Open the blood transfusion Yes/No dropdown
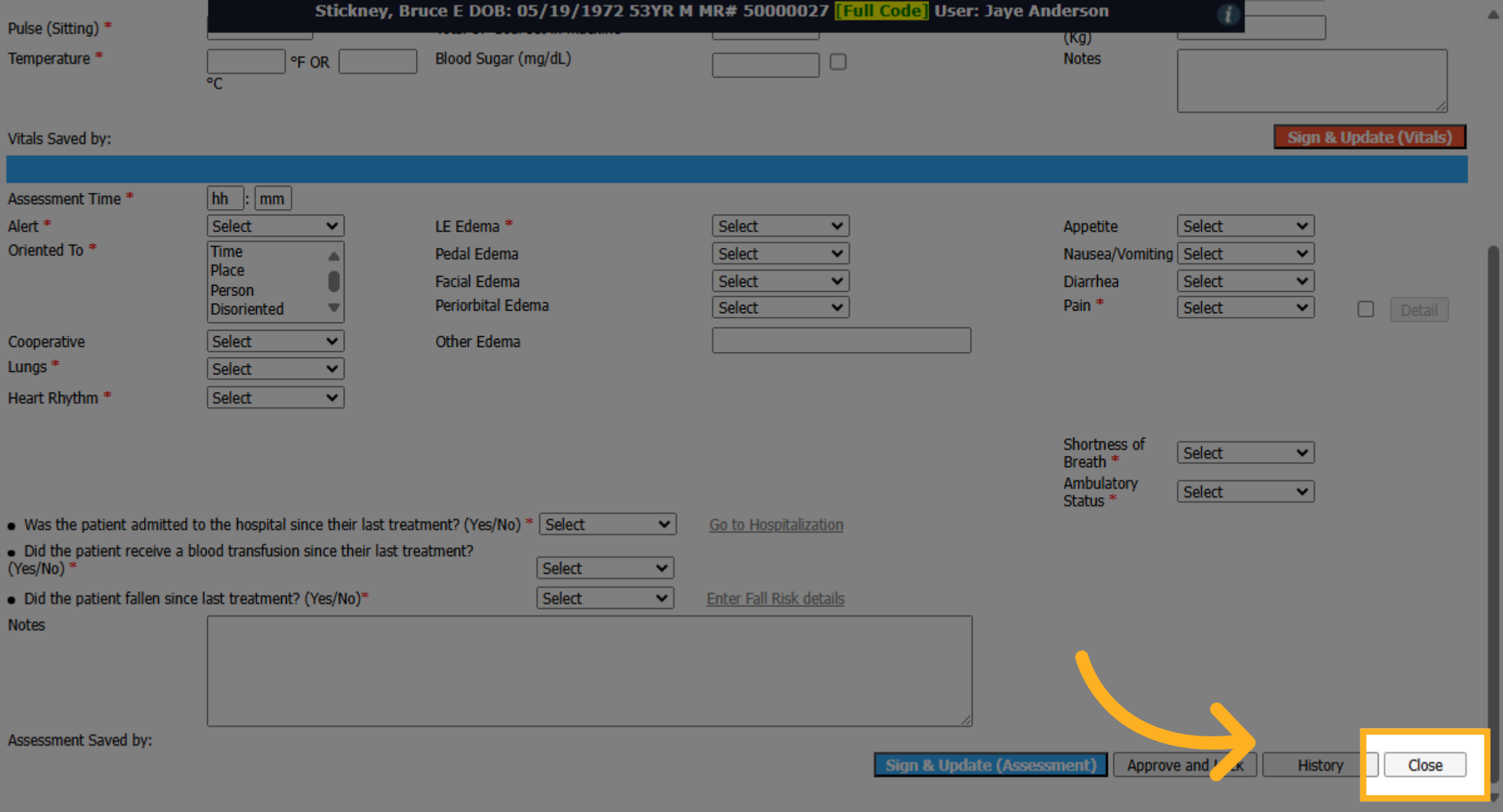1503x812 pixels. [605, 568]
